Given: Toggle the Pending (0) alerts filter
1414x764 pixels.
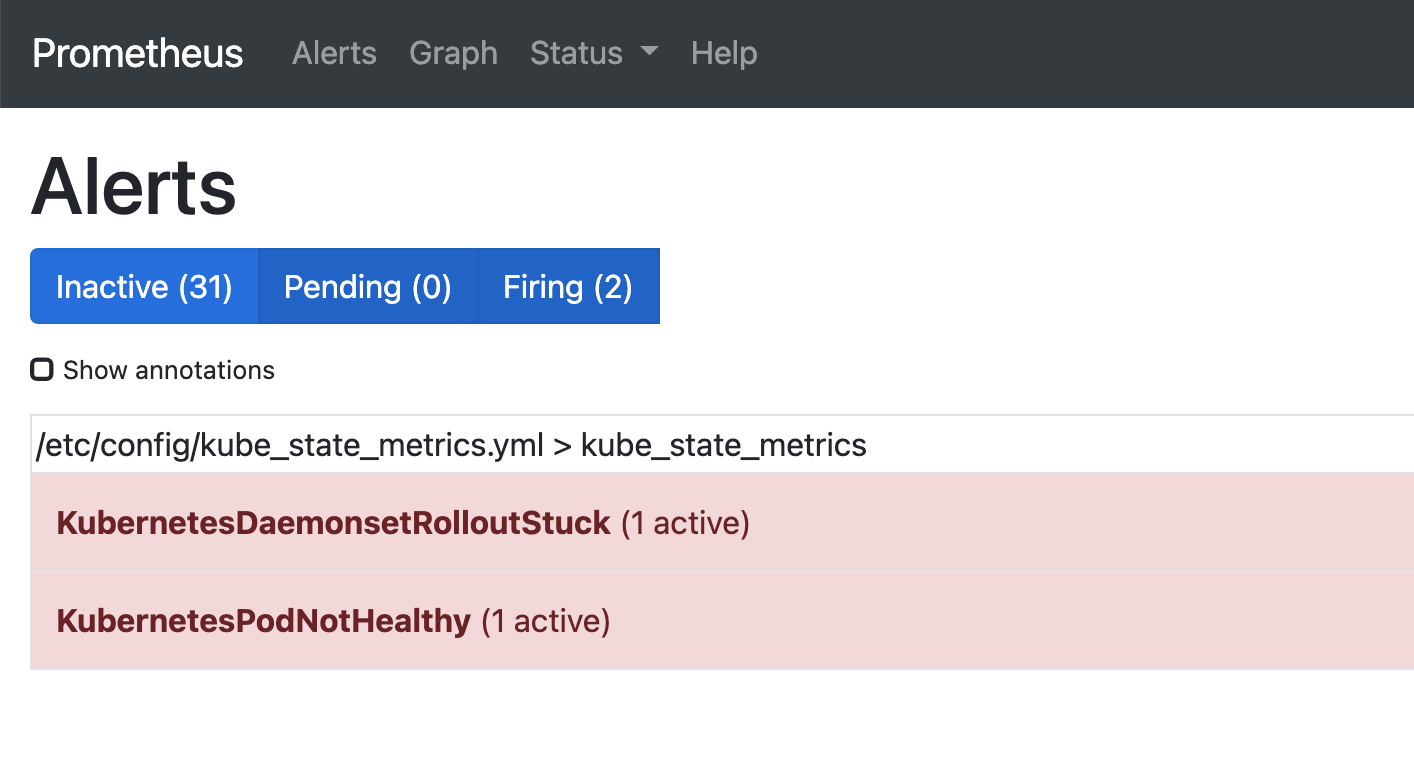Looking at the screenshot, I should tap(367, 286).
